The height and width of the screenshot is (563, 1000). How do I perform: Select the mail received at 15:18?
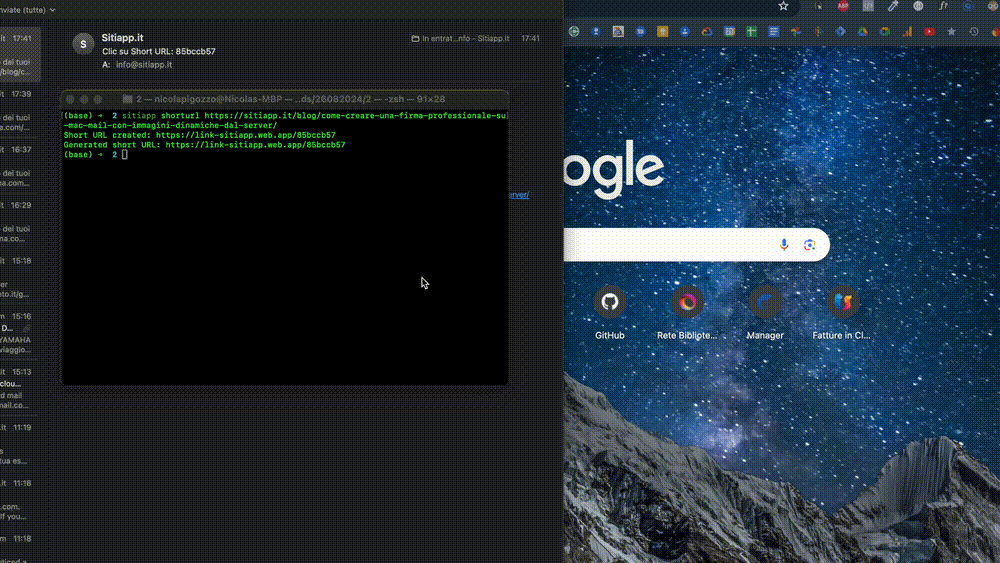pos(20,277)
